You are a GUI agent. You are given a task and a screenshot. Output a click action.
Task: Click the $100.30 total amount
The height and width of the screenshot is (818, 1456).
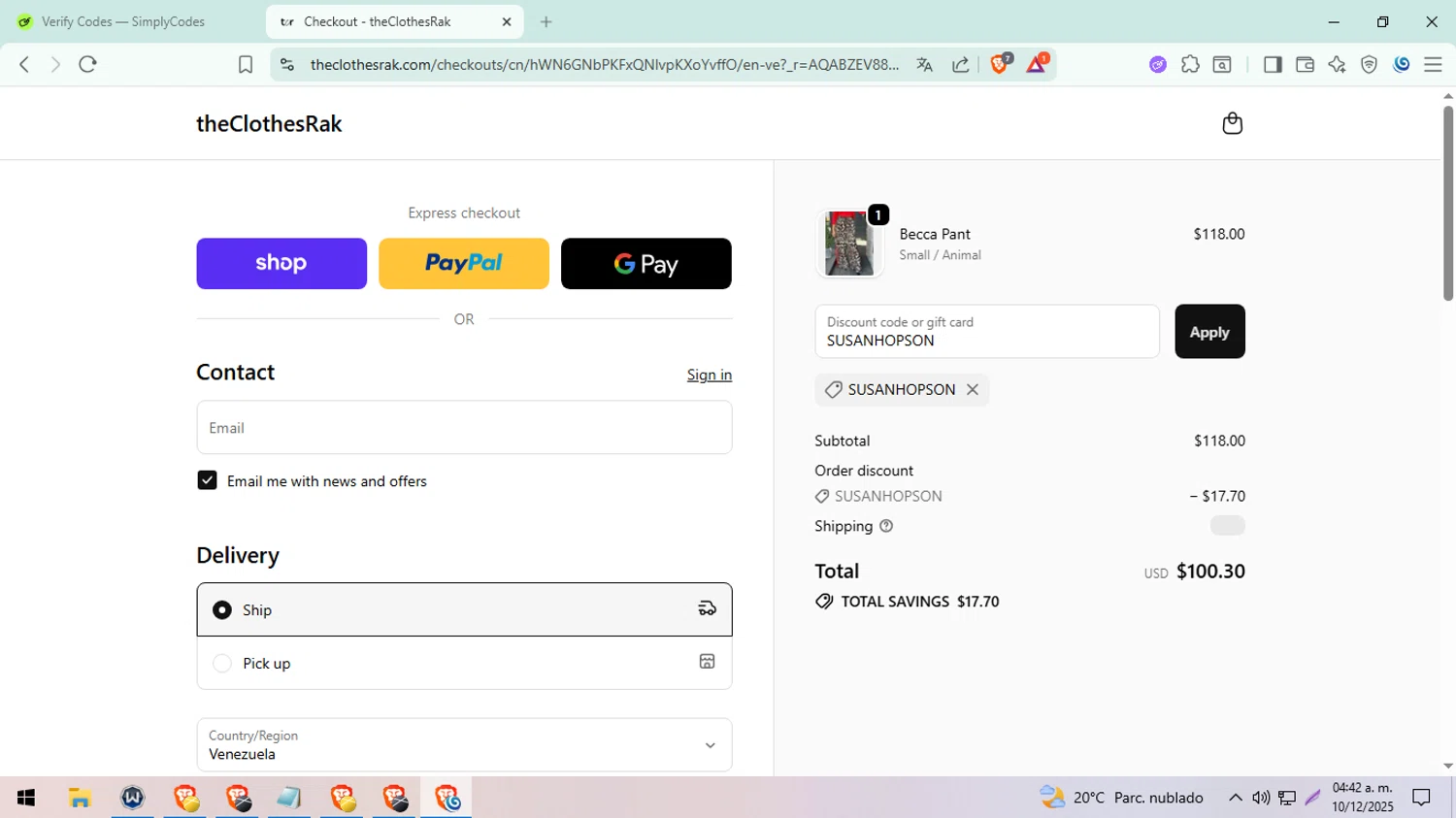tap(1210, 572)
